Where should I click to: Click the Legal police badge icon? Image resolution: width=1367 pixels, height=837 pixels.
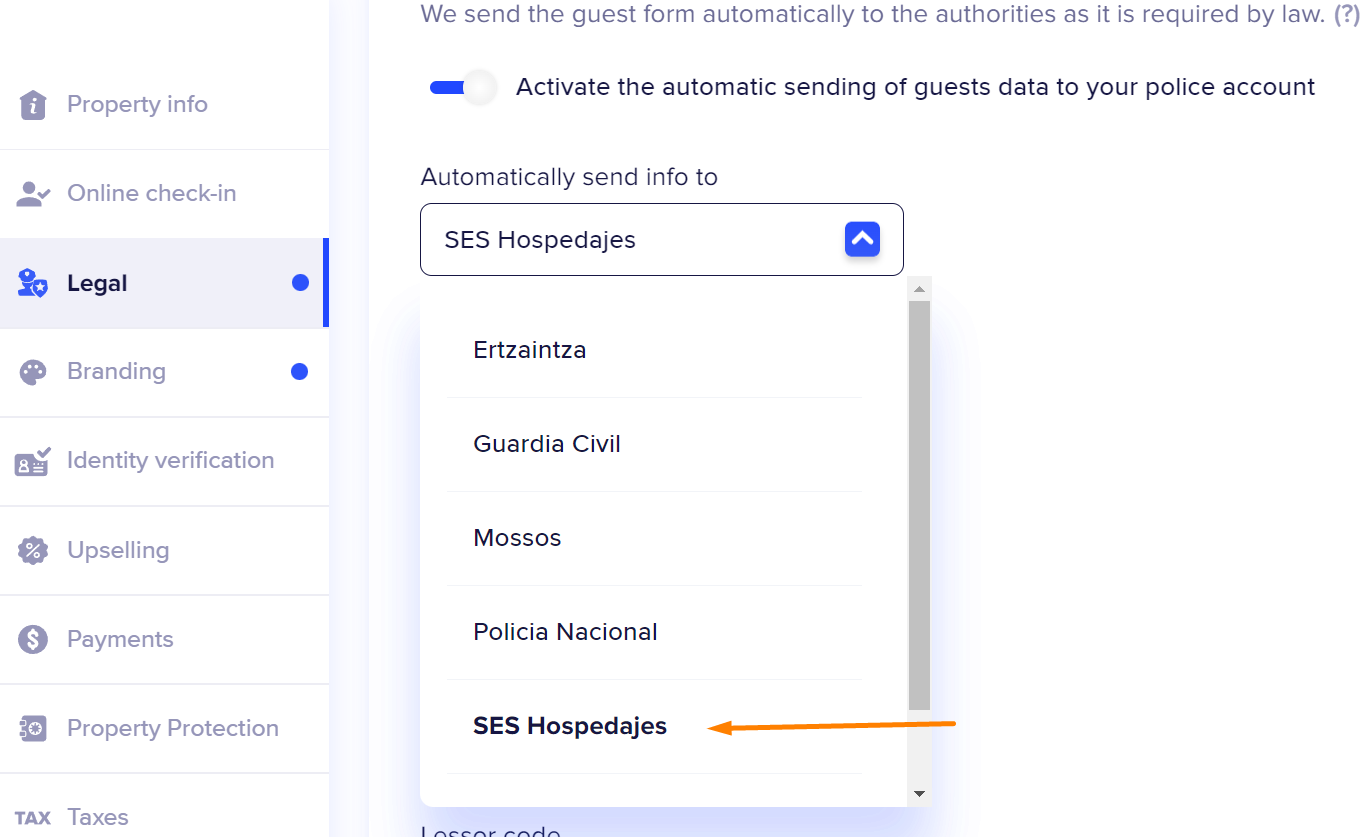tap(33, 284)
